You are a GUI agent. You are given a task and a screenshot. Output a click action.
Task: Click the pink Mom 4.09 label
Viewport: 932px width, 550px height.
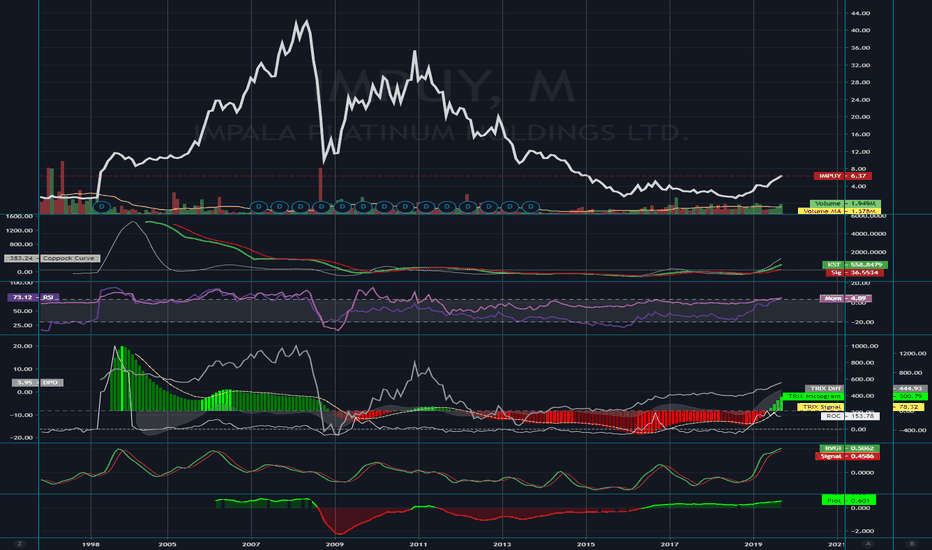tap(846, 298)
